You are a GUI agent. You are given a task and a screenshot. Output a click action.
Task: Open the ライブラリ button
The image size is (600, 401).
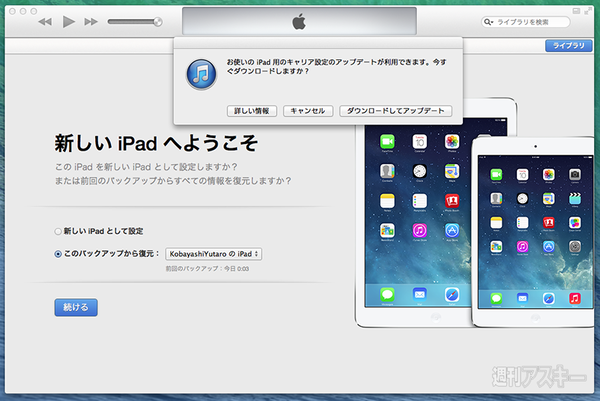coord(569,46)
